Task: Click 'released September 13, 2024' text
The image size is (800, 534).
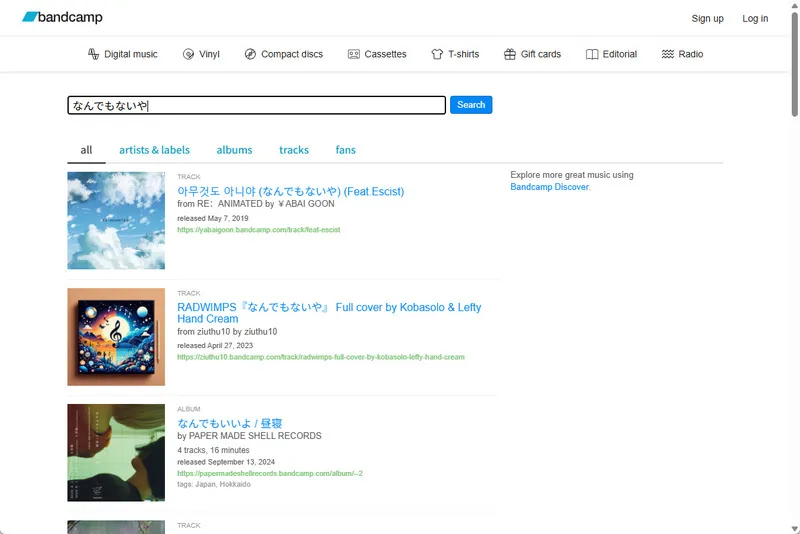Action: click(226, 462)
